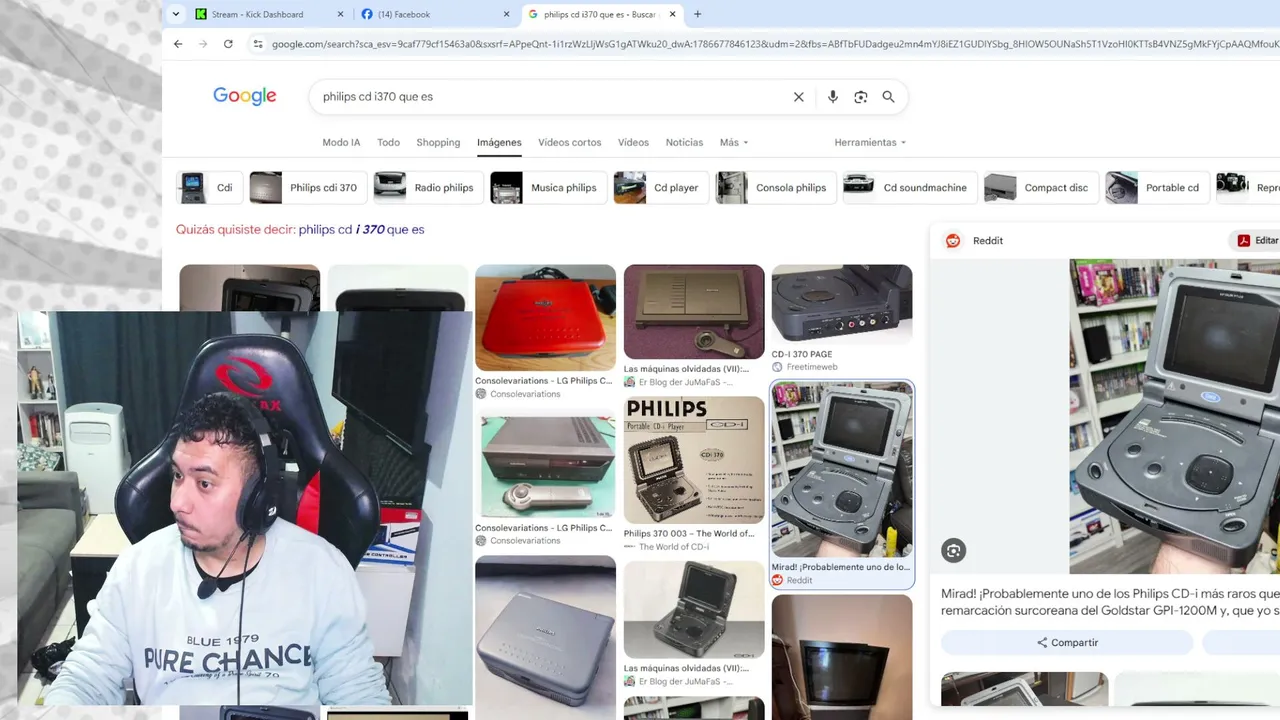
Task: Filter images by the Cdi chip
Action: click(209, 188)
